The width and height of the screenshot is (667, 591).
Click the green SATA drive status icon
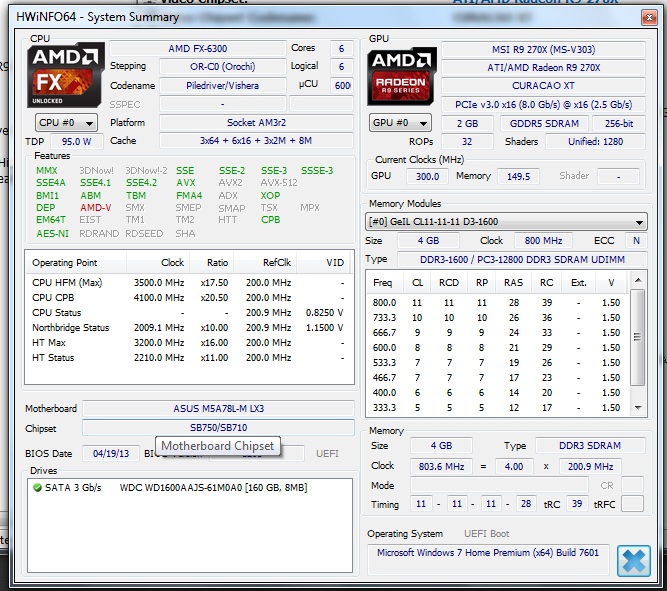tap(37, 488)
